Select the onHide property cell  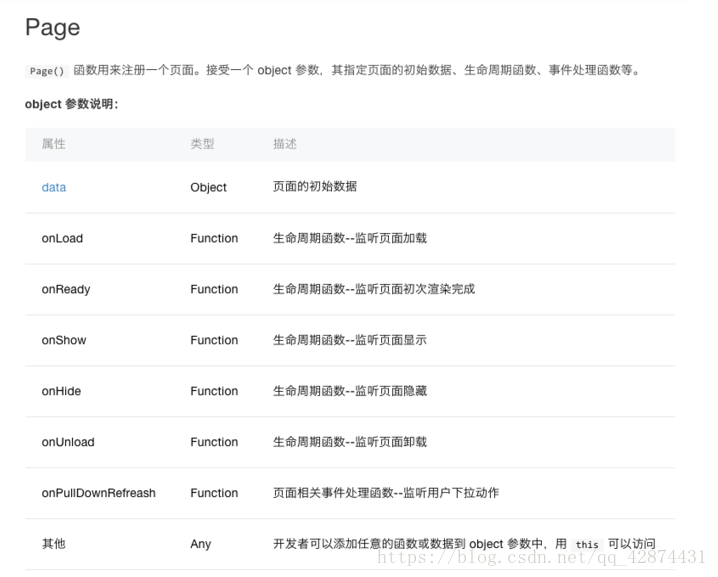pos(61,391)
